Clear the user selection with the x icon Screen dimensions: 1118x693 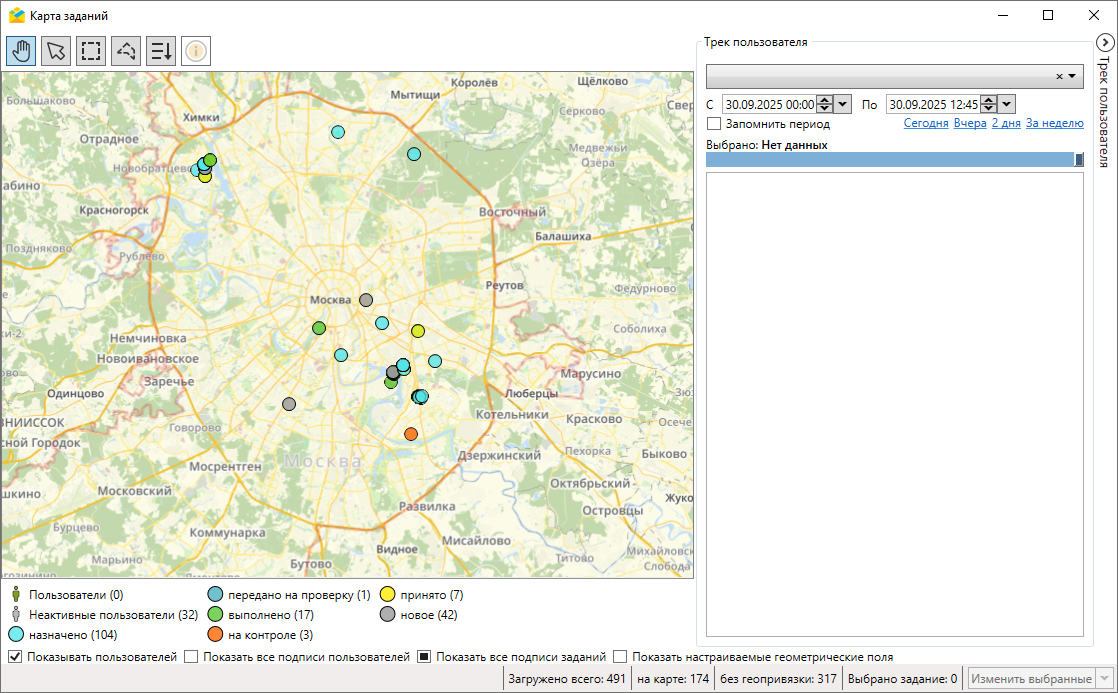(x=1059, y=77)
